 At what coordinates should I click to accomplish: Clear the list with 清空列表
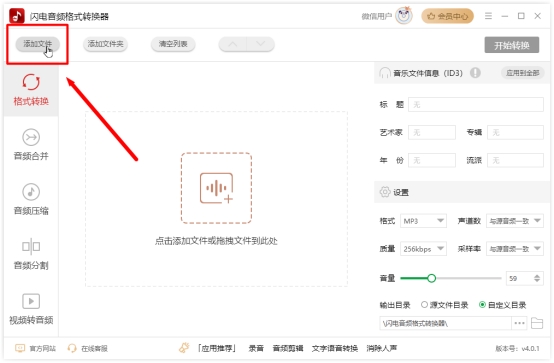(x=173, y=44)
